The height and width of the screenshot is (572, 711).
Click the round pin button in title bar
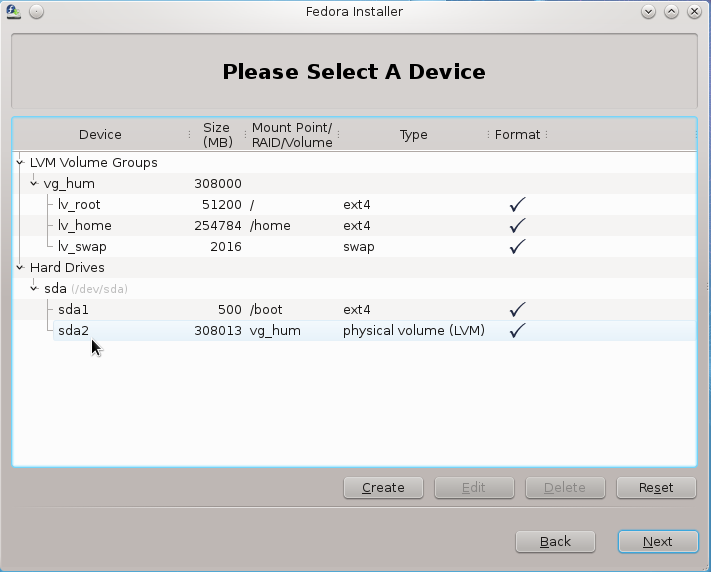pos(37,12)
